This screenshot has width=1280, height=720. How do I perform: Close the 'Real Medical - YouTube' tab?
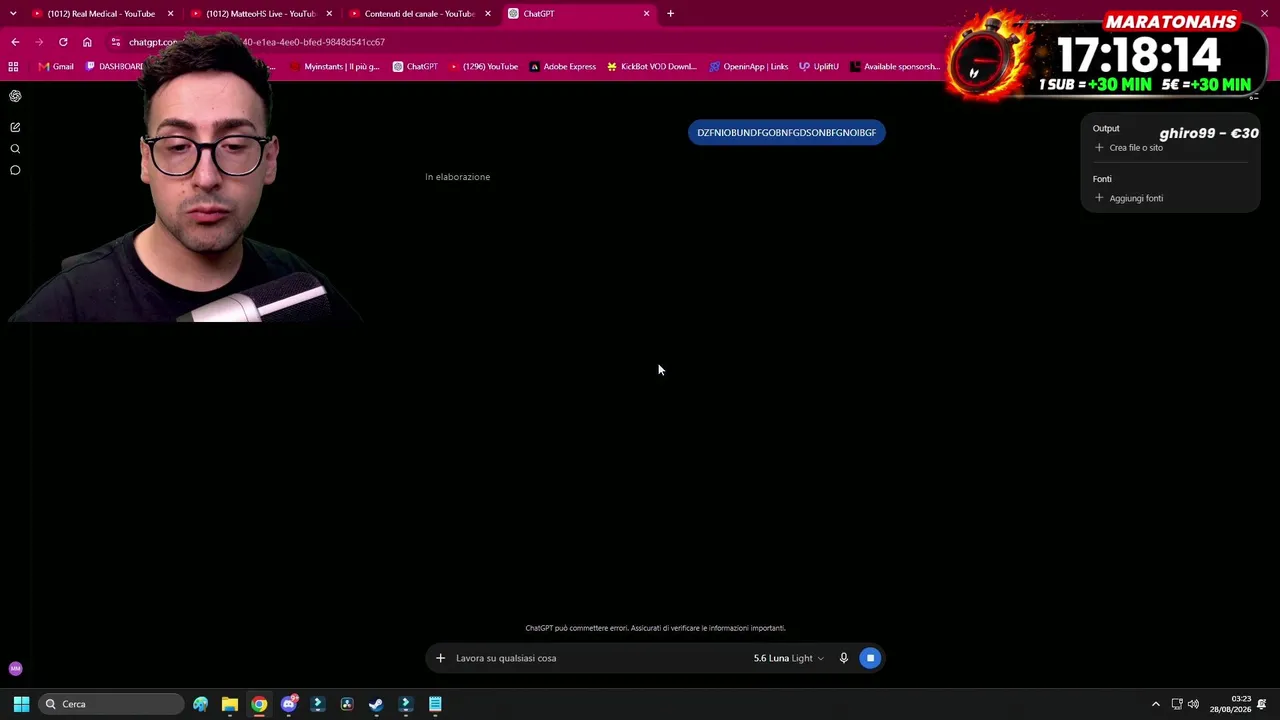tap(171, 14)
